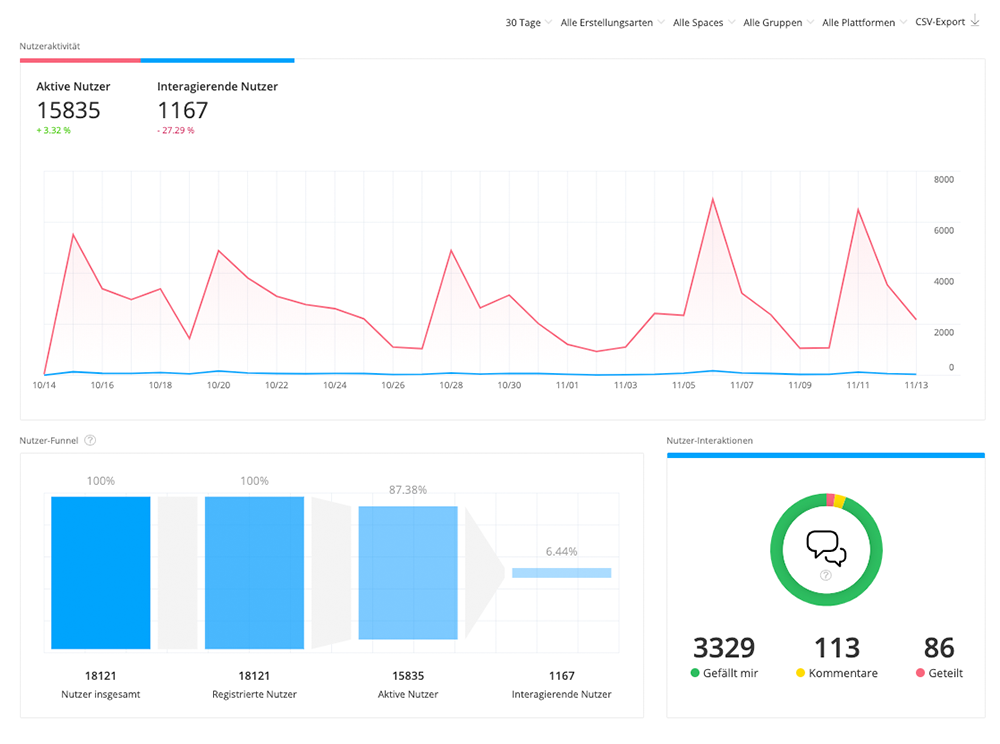Screen dimensions: 1000x744
Task: Click the 15835 active users value at top
Action: pyautogui.click(x=69, y=110)
